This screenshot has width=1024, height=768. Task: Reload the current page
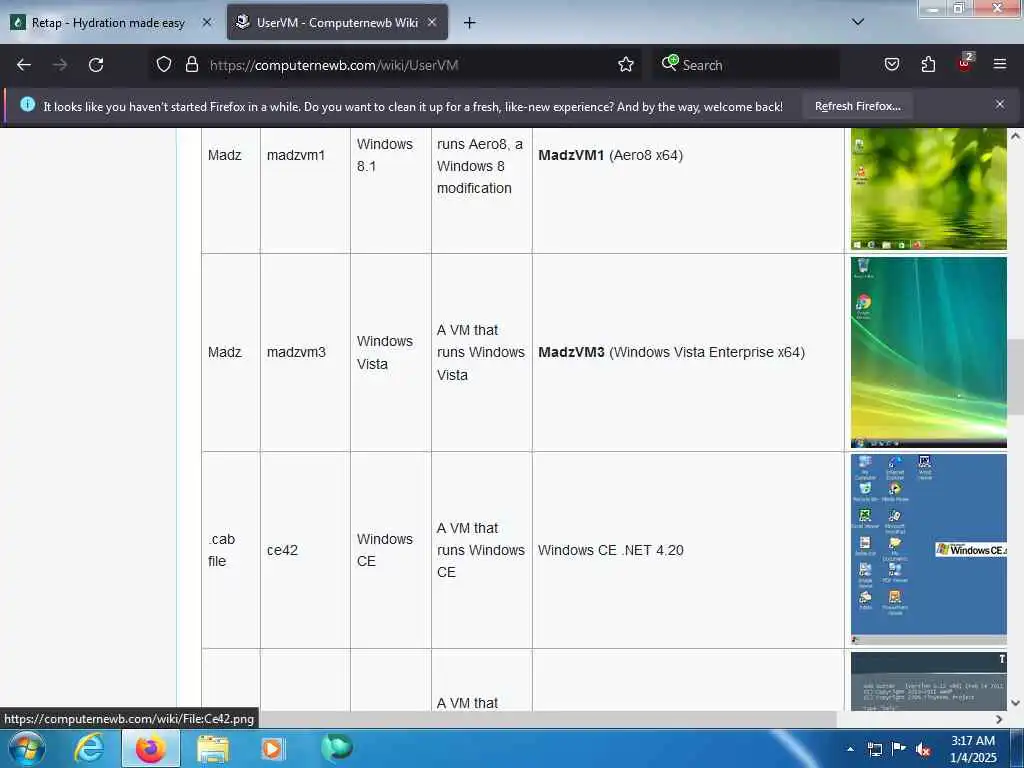click(96, 65)
